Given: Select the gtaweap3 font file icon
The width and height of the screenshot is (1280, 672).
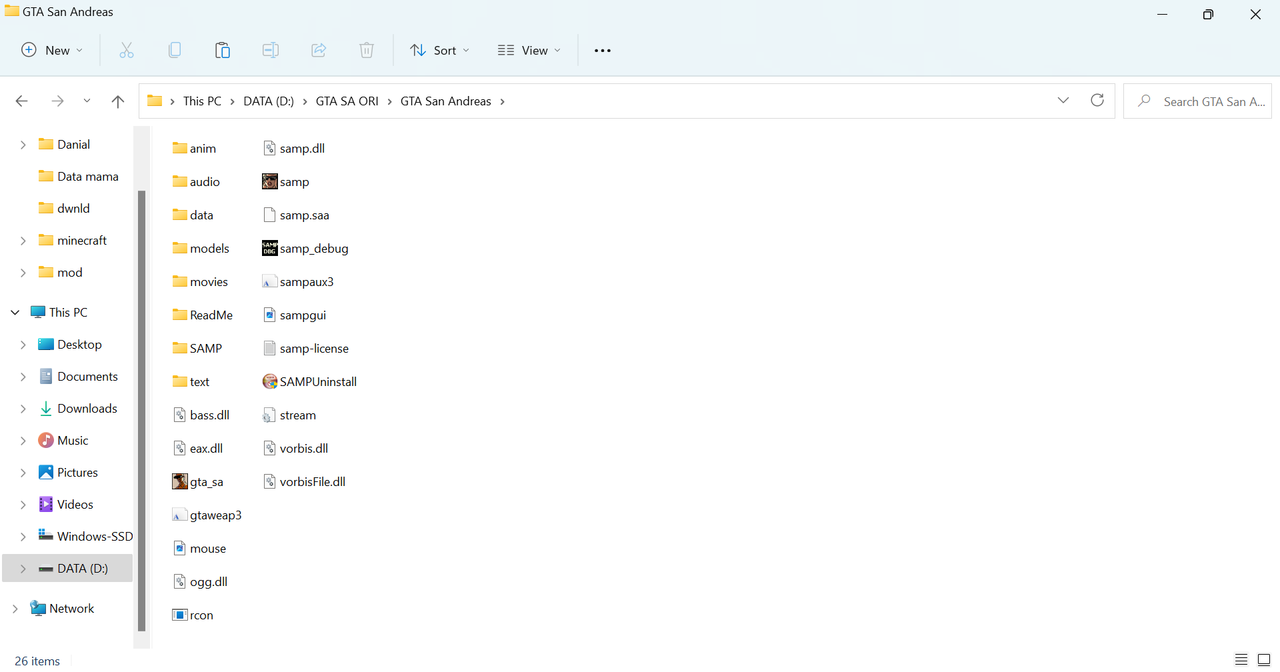Looking at the screenshot, I should 180,515.
